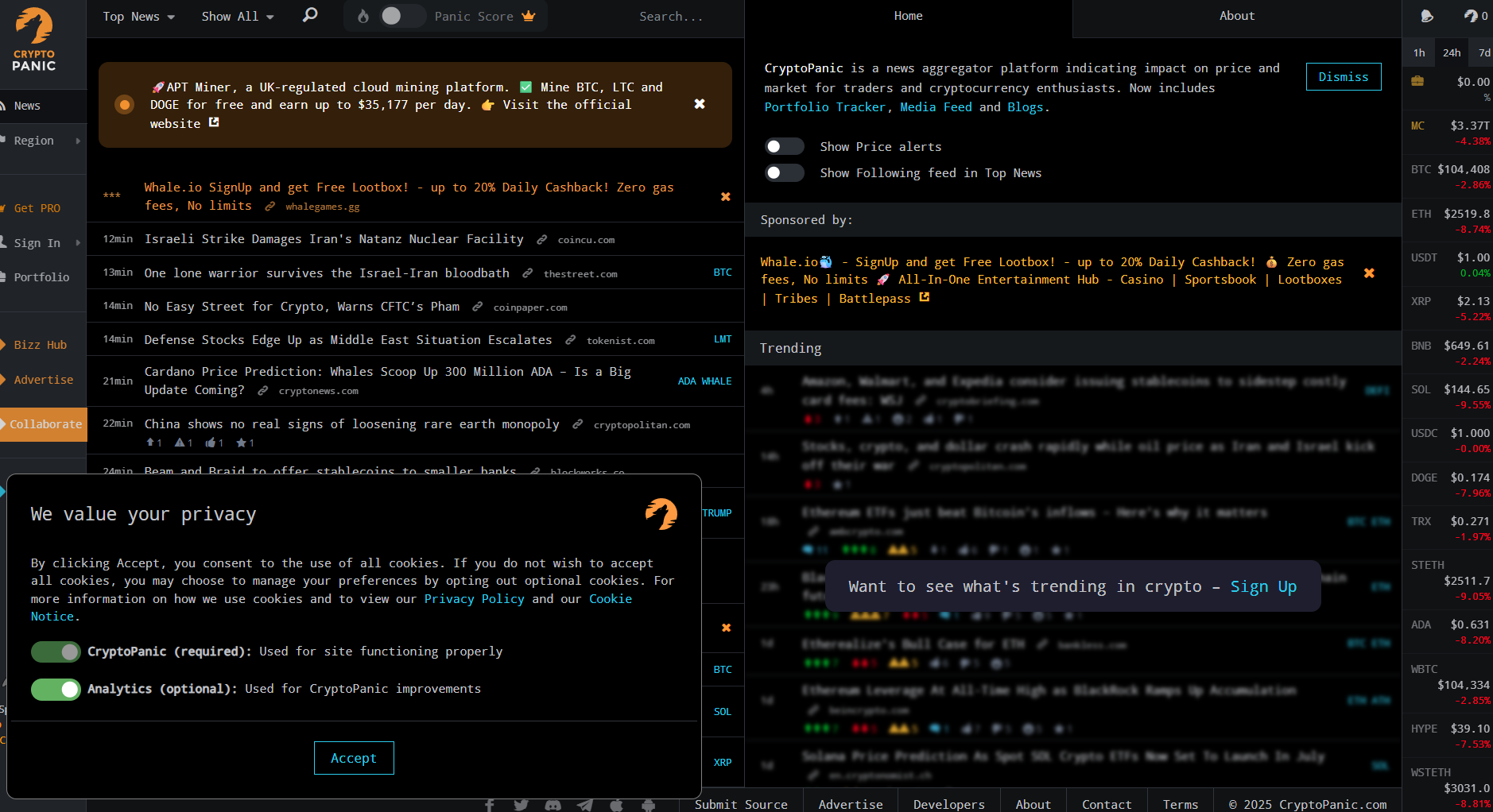The image size is (1493, 812).
Task: Click the thumbs-up vote on China news
Action: 214,443
